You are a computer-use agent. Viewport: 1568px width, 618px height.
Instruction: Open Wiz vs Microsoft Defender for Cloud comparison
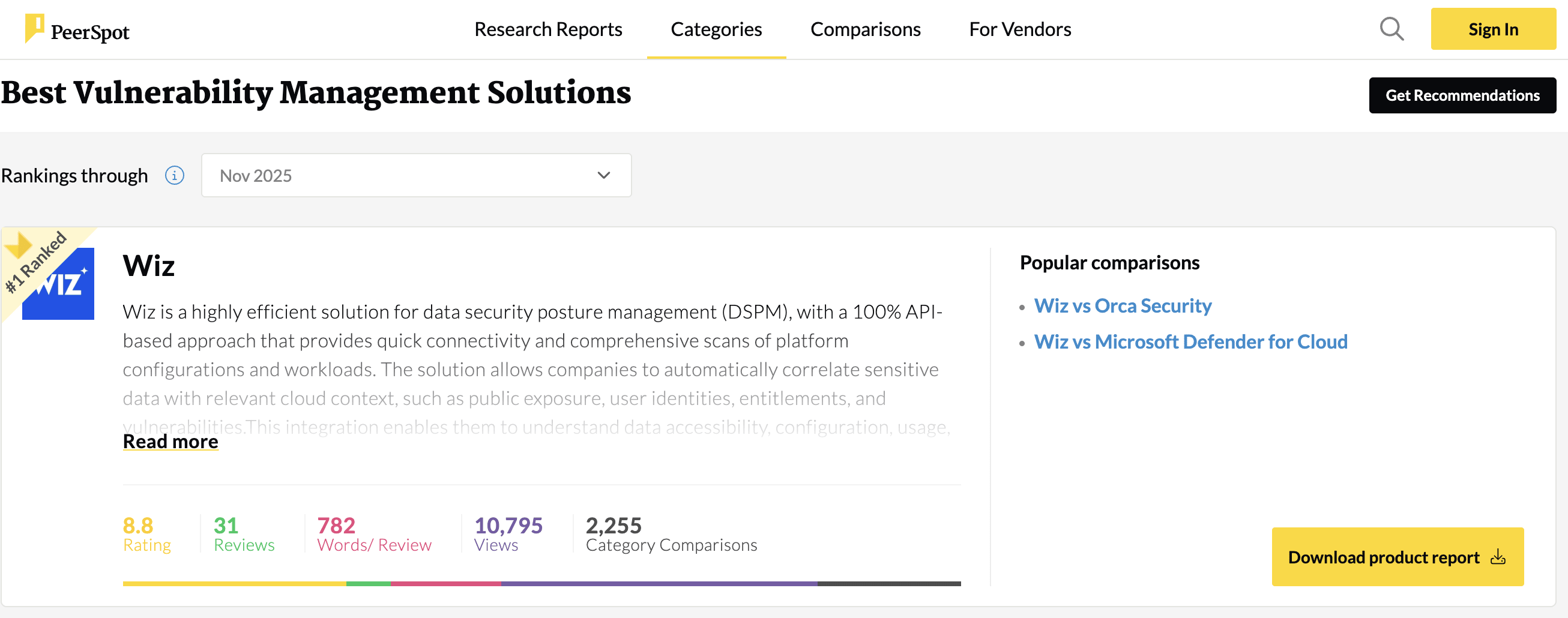point(1190,342)
